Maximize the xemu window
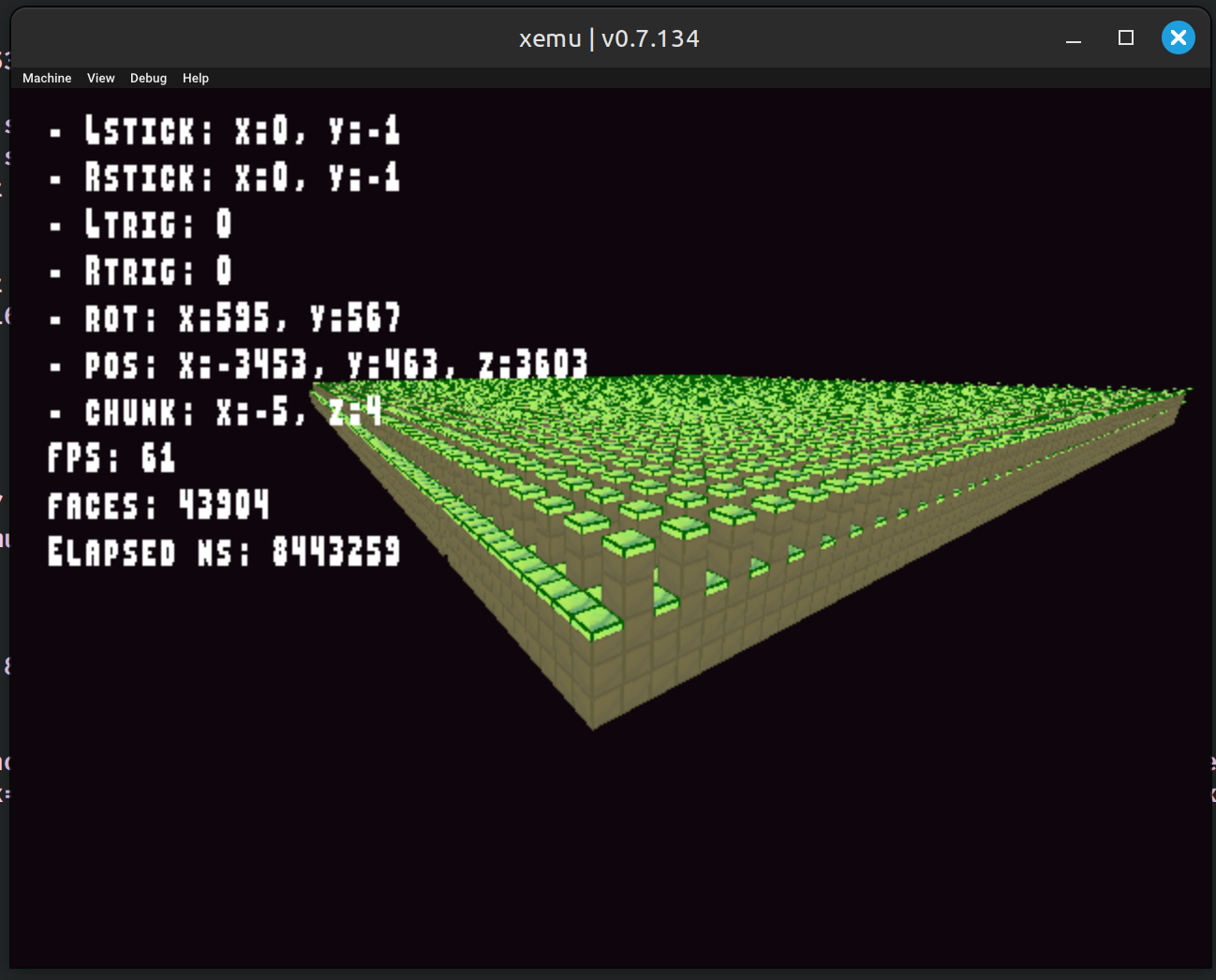Screen dimensions: 1216x980 (1126, 37)
